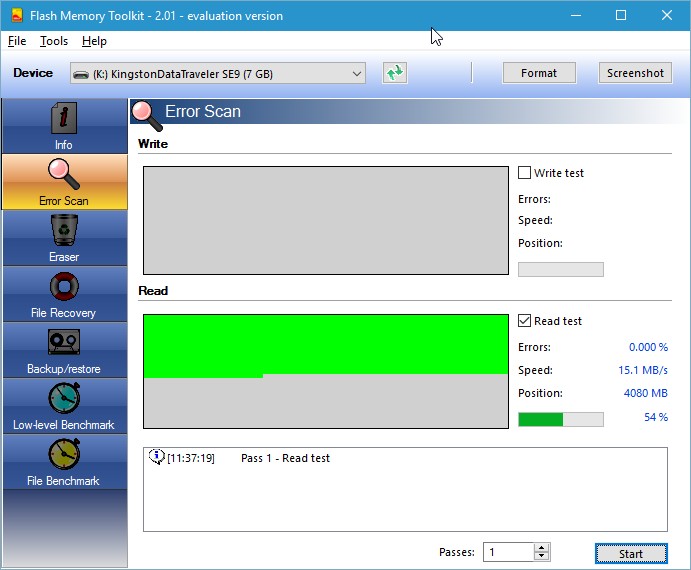
Task: Minimize the Flash Memory Toolkit window
Action: click(576, 15)
